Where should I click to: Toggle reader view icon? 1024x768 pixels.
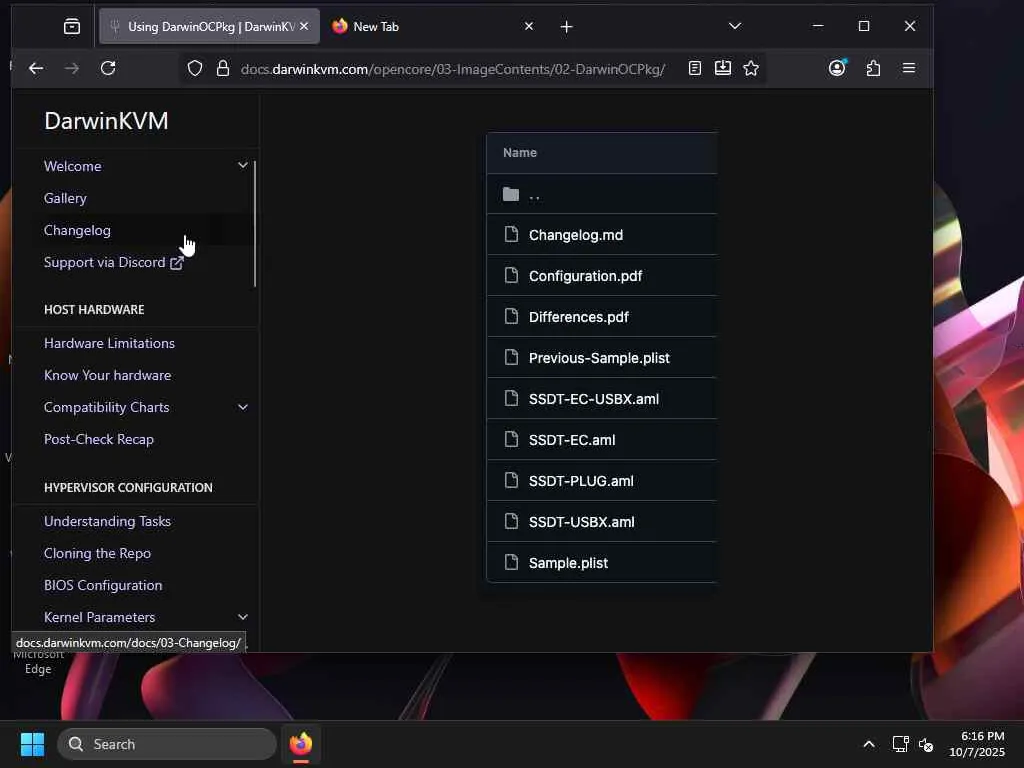point(695,68)
